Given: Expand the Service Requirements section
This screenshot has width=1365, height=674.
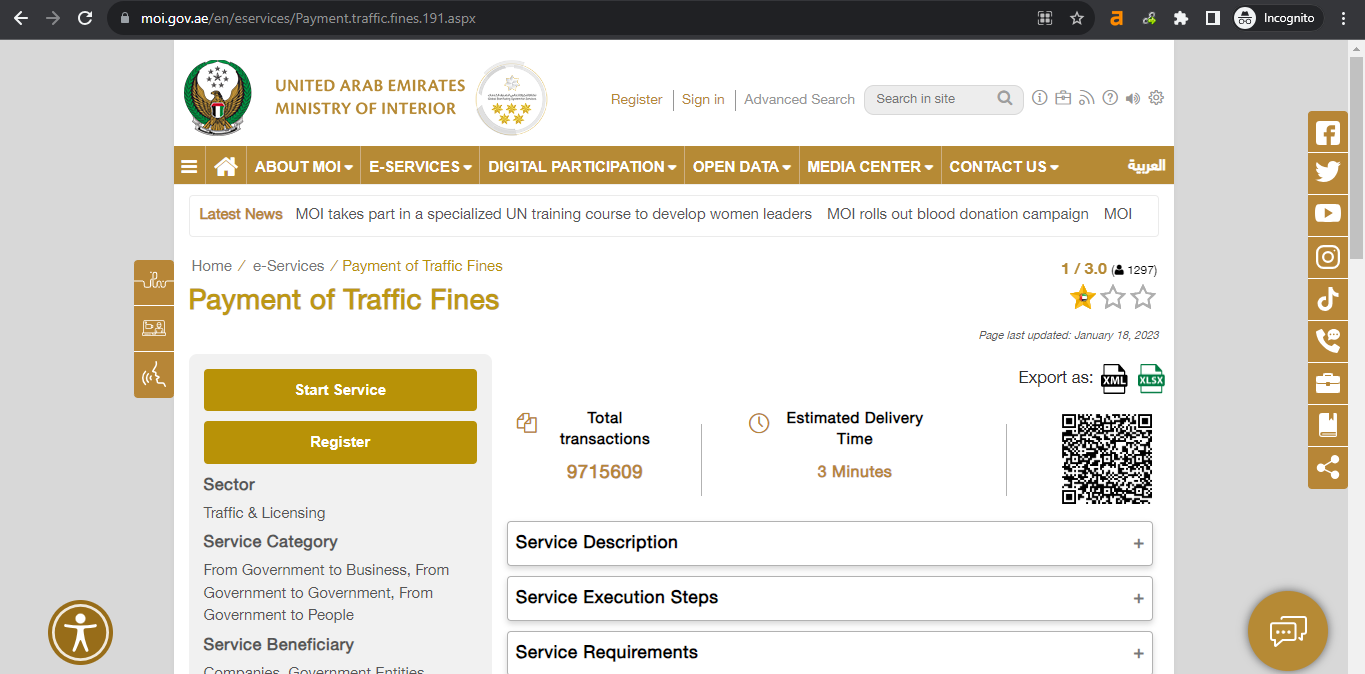Looking at the screenshot, I should (x=829, y=653).
